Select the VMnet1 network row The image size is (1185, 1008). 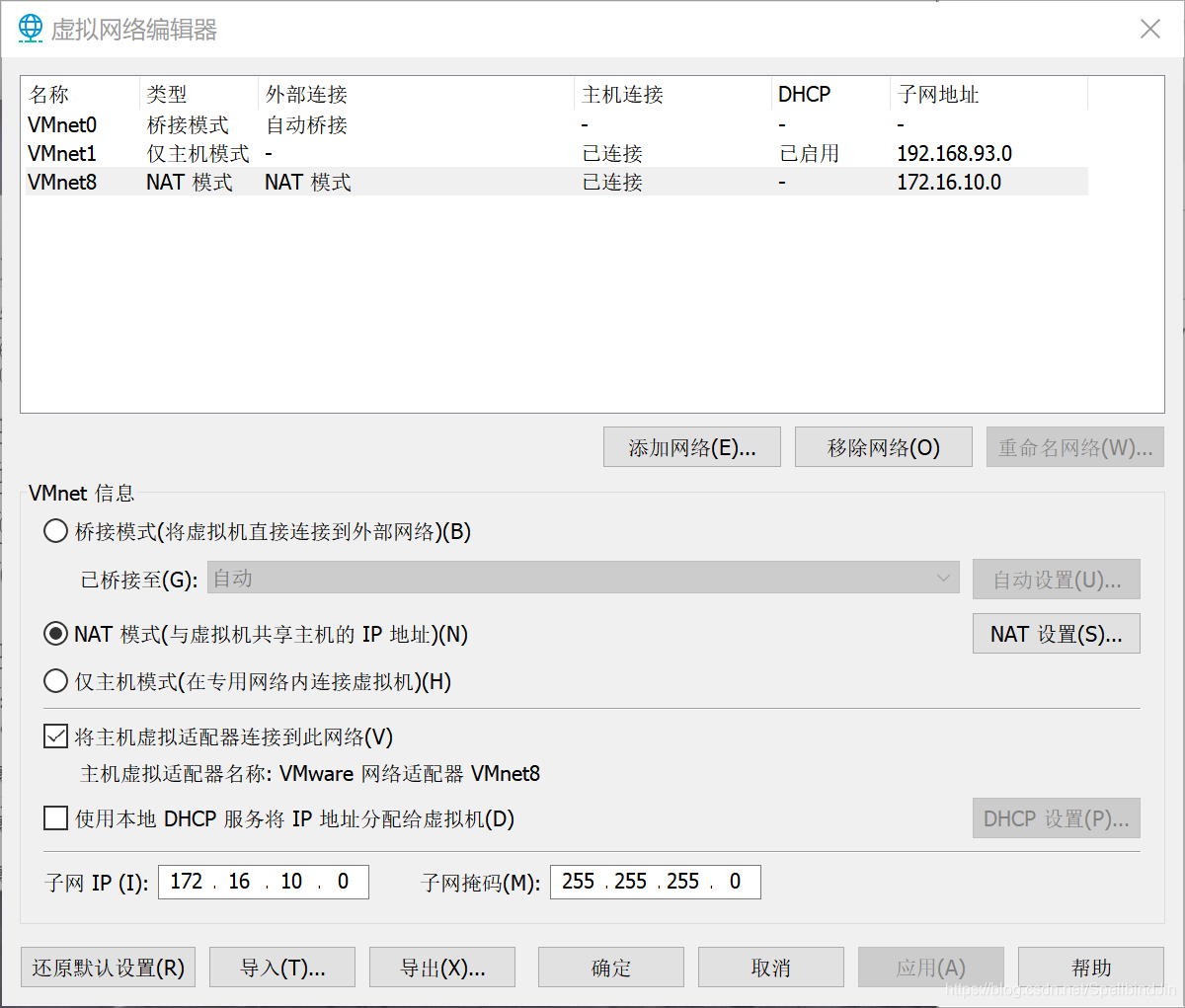(x=554, y=153)
